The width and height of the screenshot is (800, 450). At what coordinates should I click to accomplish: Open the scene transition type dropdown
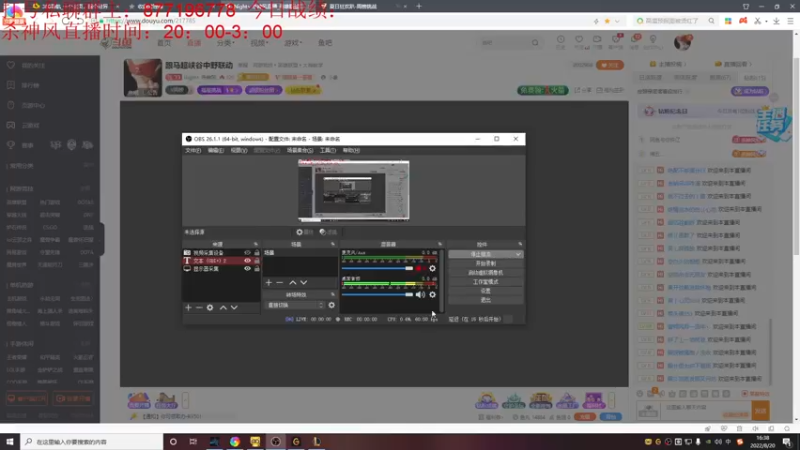(295, 305)
